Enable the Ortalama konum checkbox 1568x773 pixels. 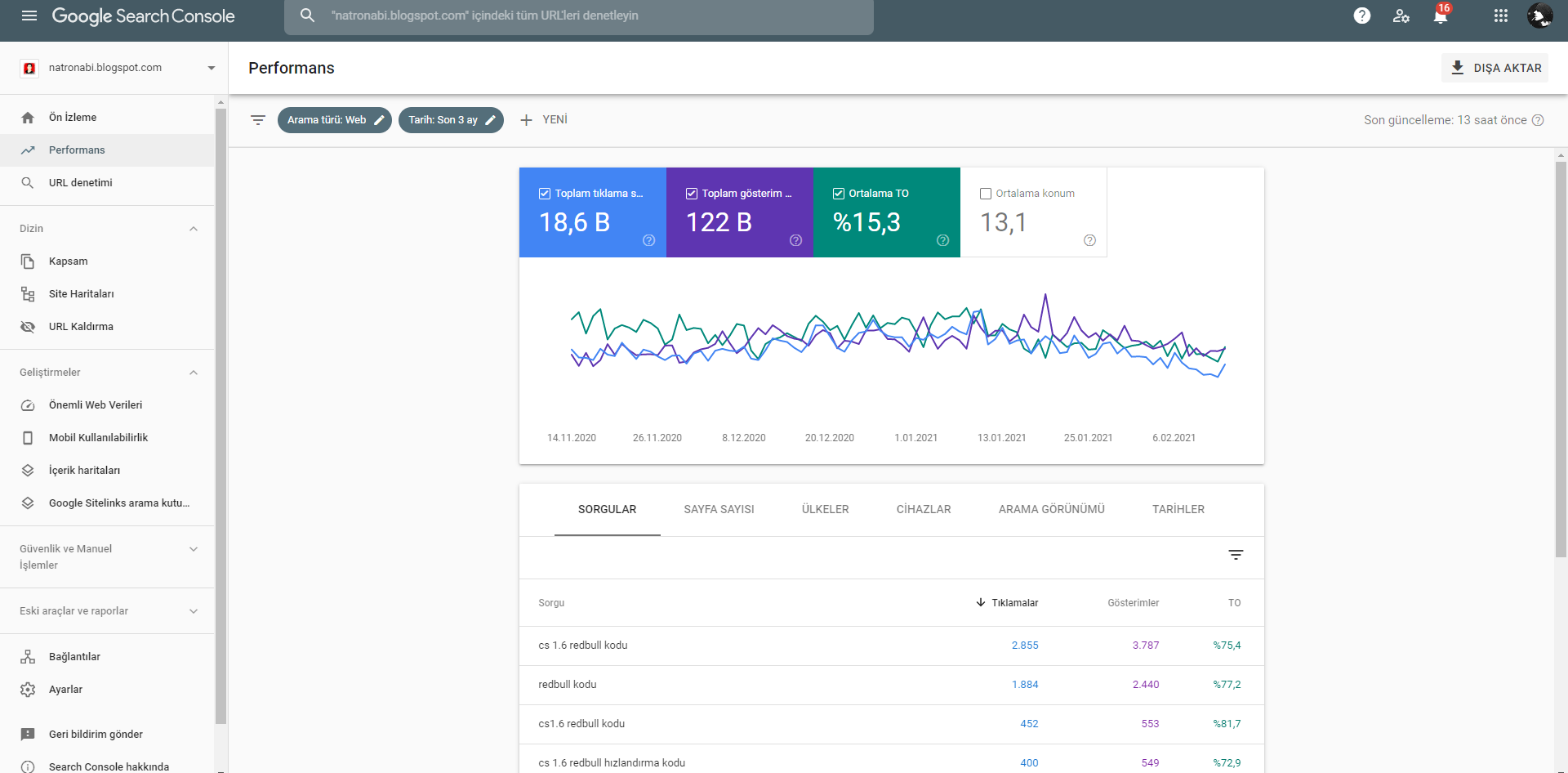pos(986,194)
